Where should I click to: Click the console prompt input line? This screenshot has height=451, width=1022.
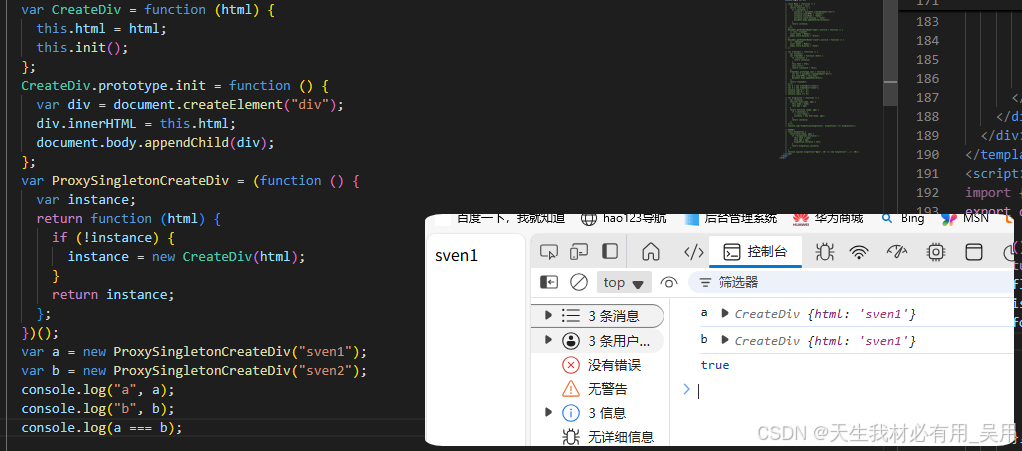(x=854, y=390)
